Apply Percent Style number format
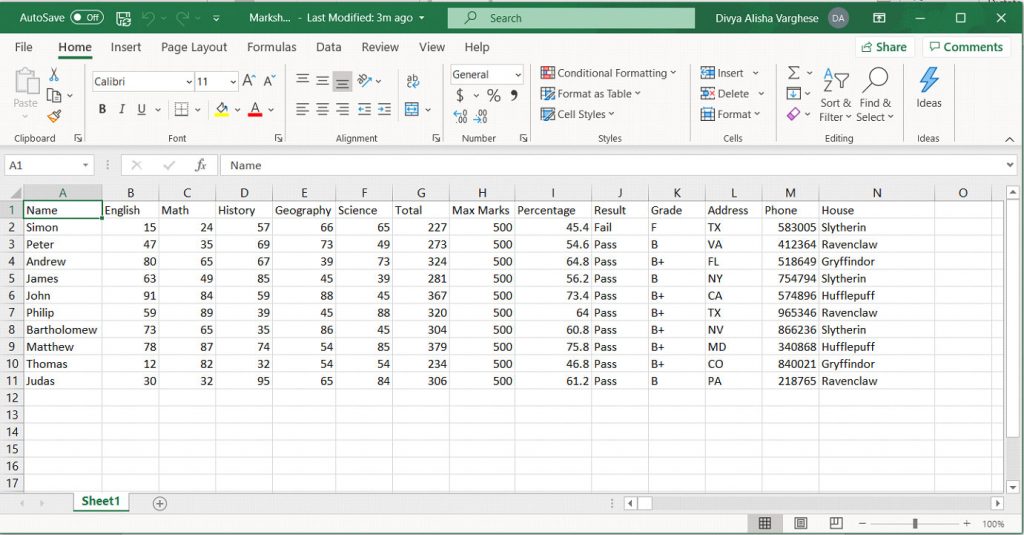 (493, 96)
